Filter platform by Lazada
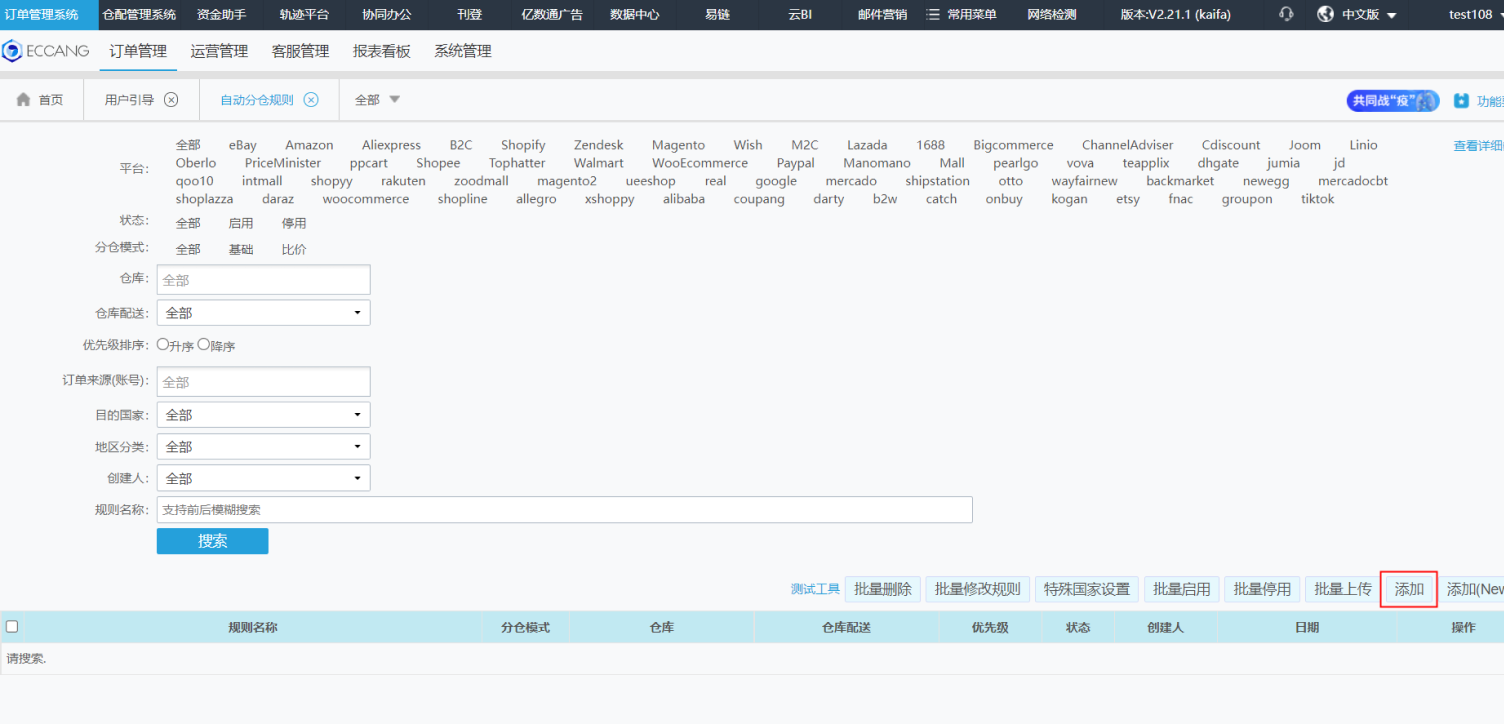The image size is (1504, 724). tap(867, 145)
